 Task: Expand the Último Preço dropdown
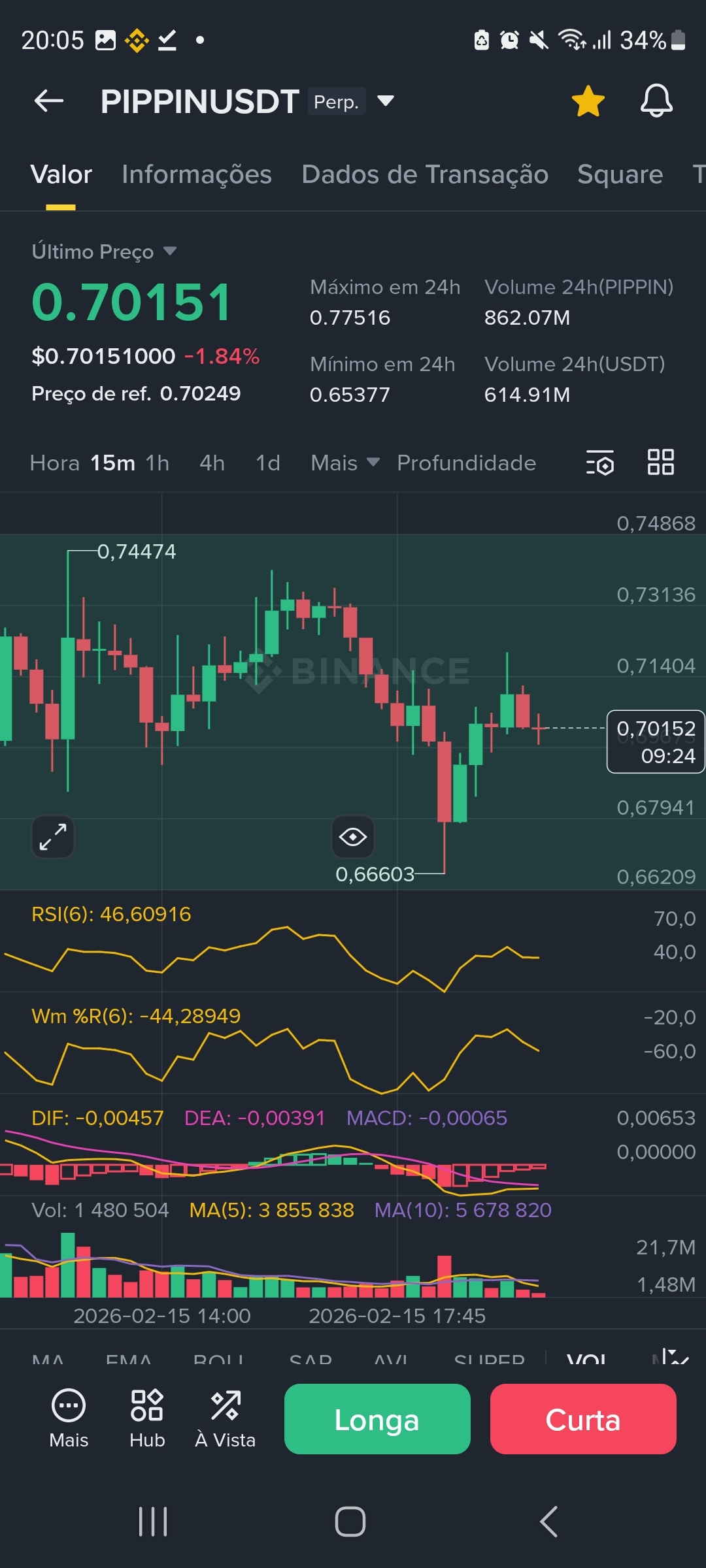(105, 252)
